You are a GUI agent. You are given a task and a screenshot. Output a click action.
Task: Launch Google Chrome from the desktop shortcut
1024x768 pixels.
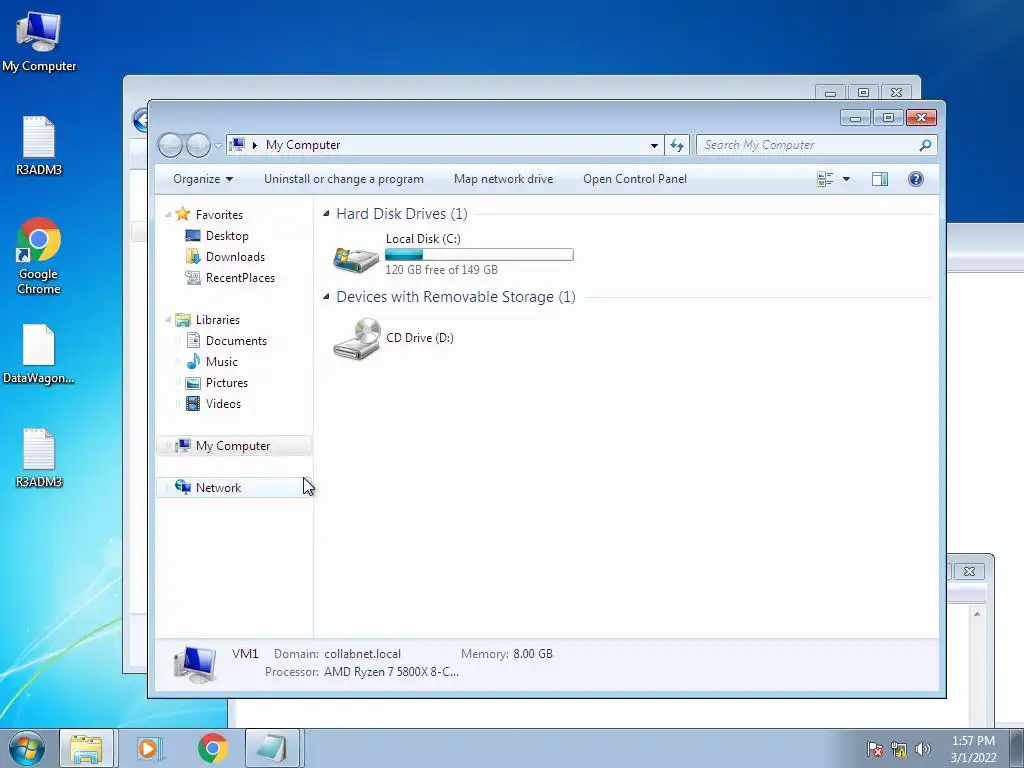tap(39, 256)
